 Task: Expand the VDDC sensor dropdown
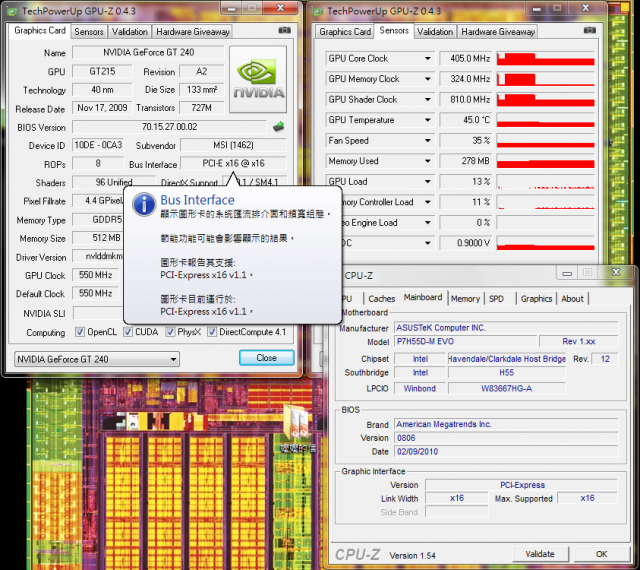coord(427,243)
